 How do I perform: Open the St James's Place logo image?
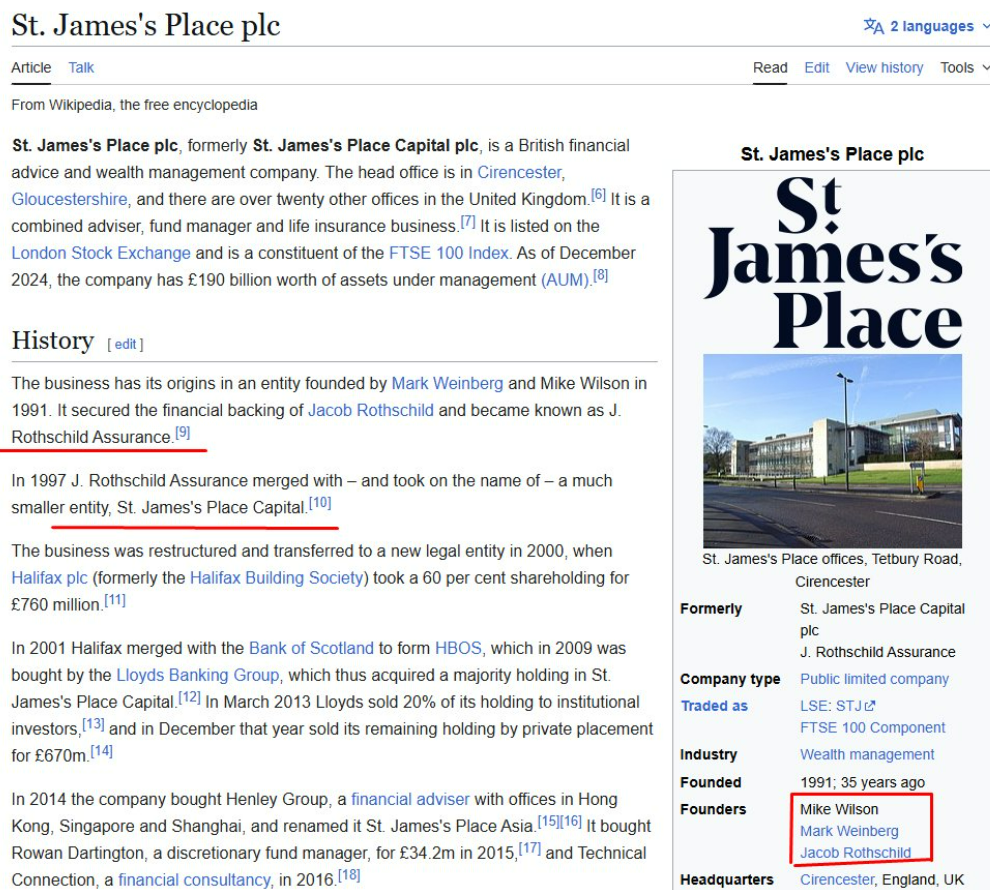pos(833,262)
